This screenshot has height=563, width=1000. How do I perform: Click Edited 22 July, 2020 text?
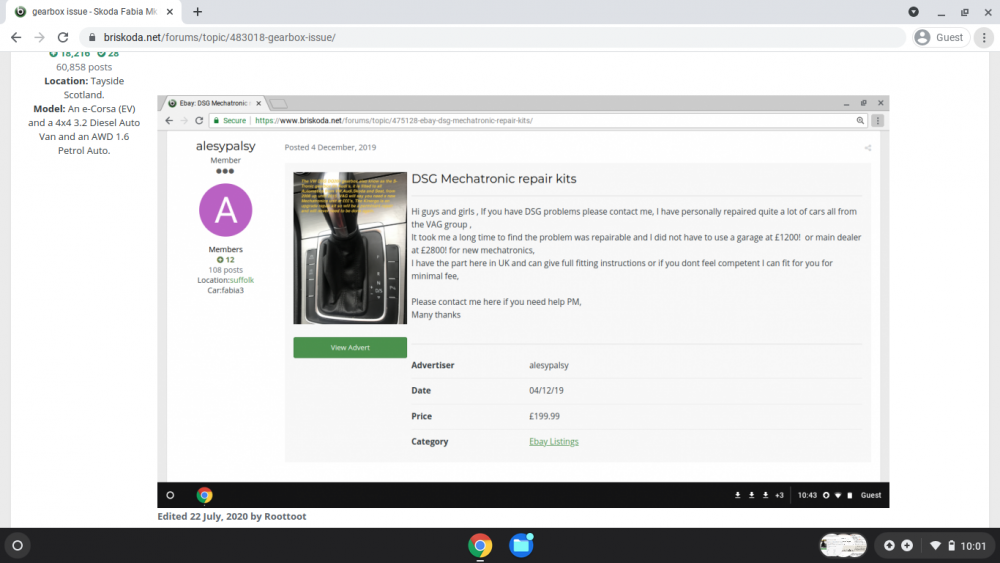232,516
